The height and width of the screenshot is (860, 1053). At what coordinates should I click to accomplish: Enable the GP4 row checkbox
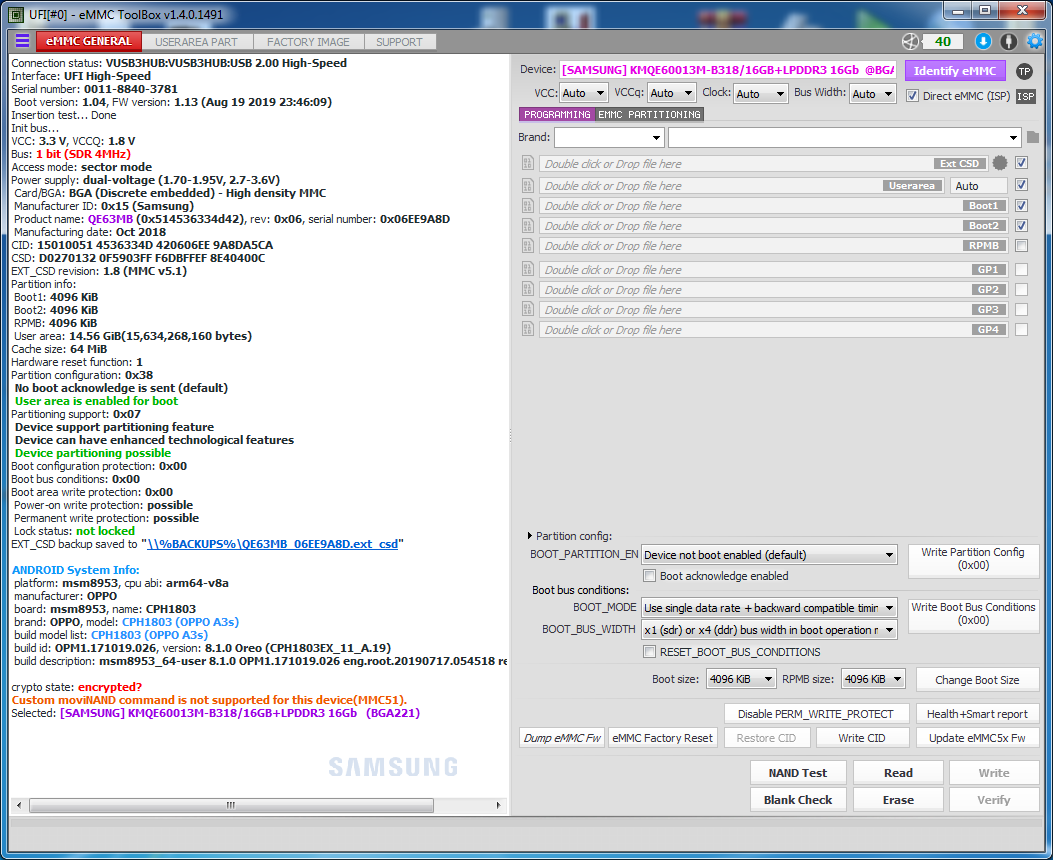(1021, 330)
